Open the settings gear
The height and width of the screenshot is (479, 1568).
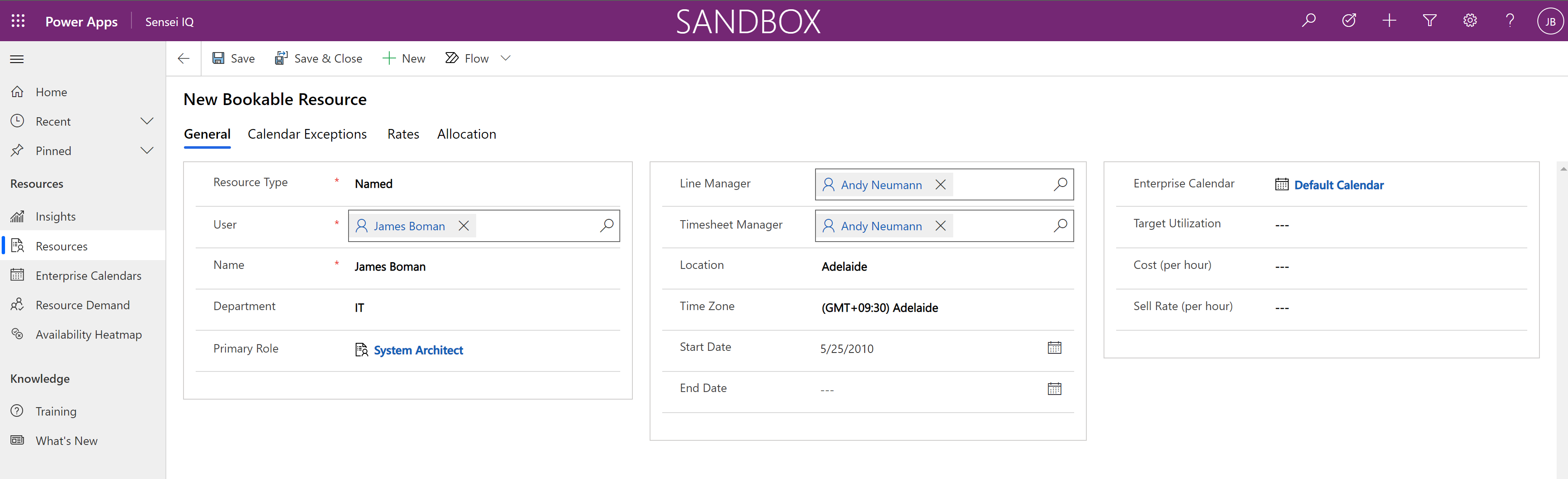pos(1470,21)
